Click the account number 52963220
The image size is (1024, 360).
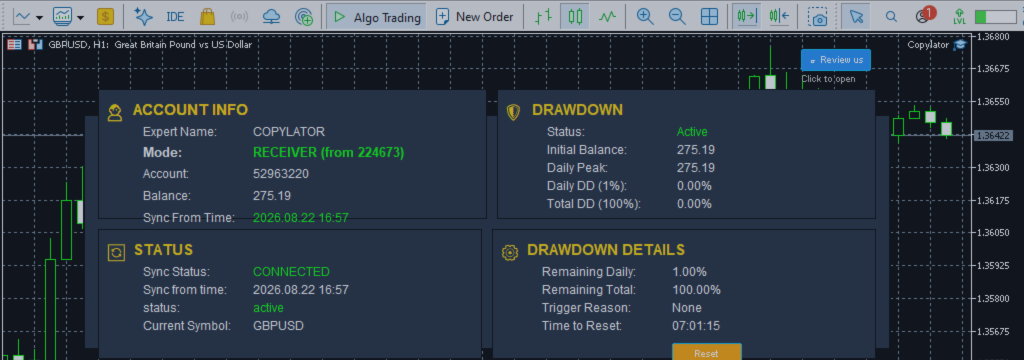[281, 174]
